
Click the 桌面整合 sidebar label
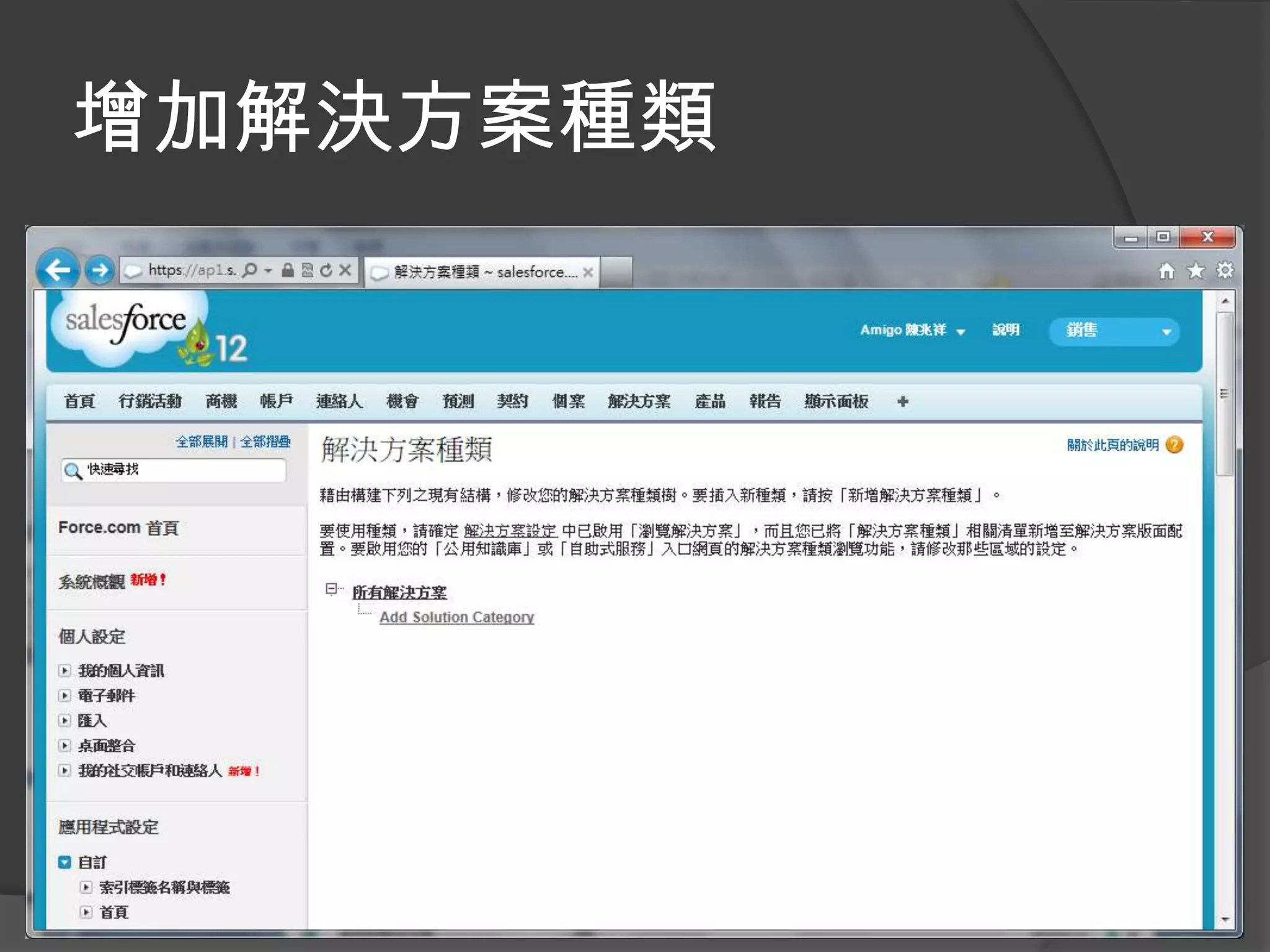[x=106, y=746]
